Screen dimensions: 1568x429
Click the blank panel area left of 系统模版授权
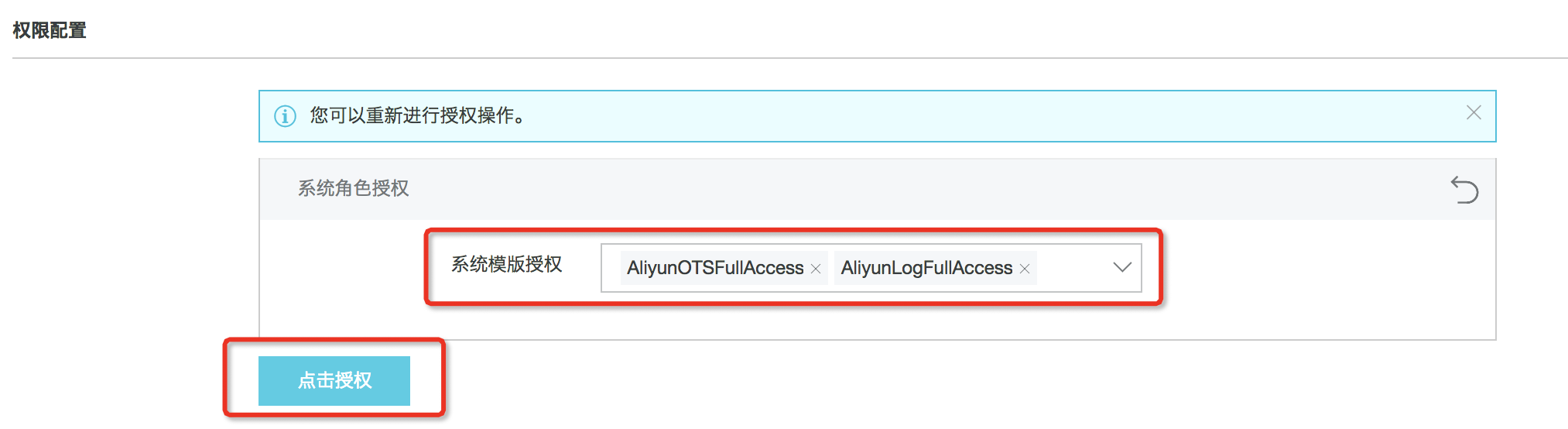tap(341, 267)
